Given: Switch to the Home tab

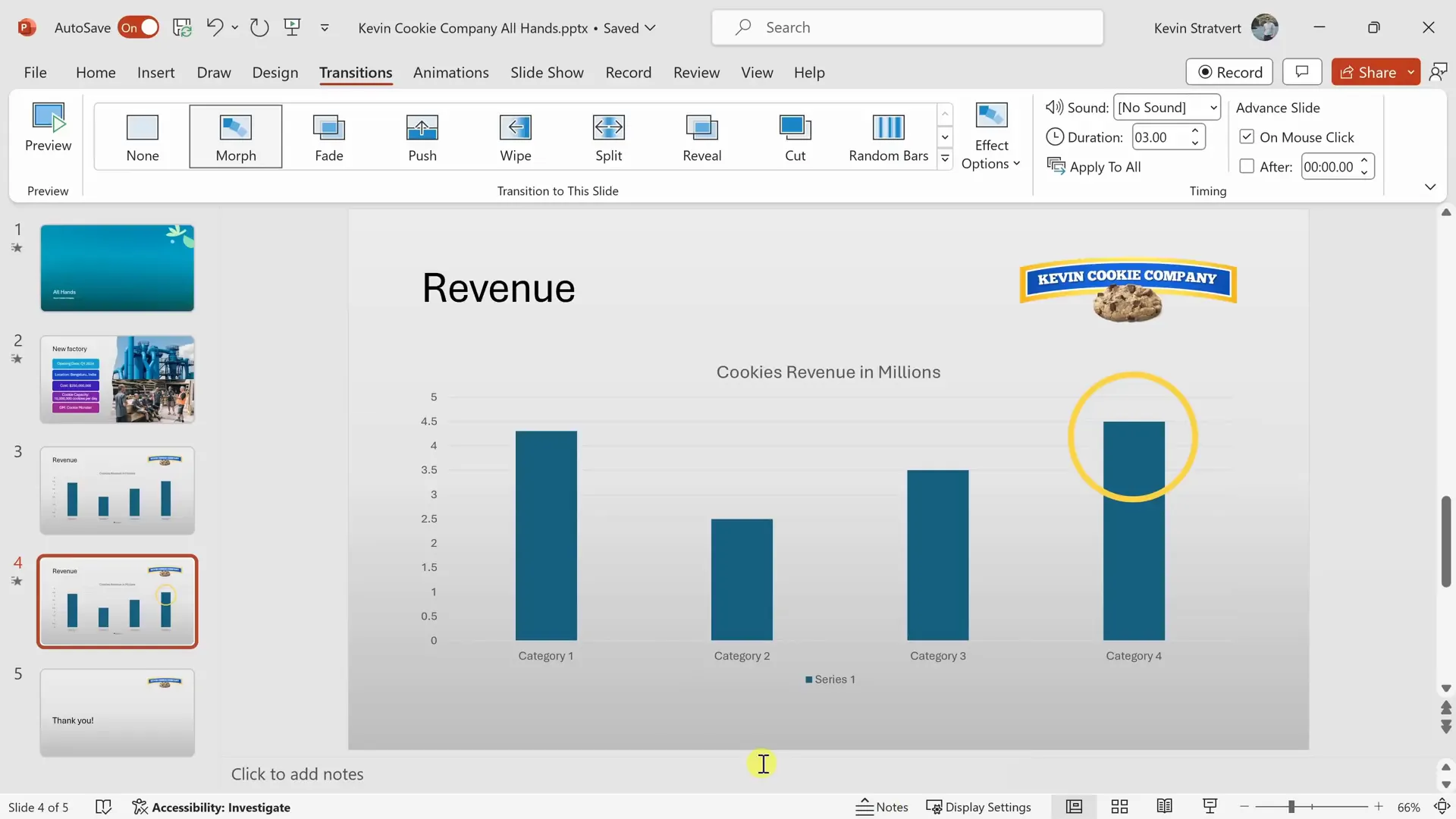Looking at the screenshot, I should (x=96, y=73).
